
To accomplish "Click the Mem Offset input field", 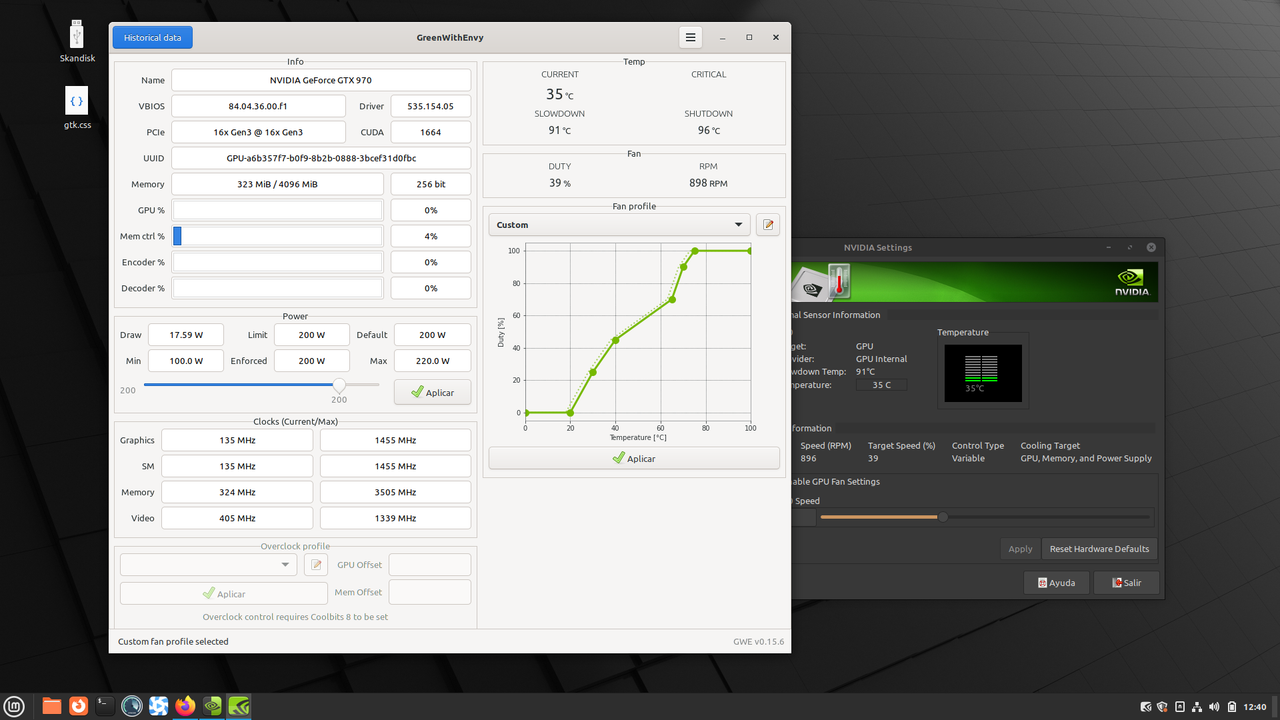I will click(x=430, y=592).
